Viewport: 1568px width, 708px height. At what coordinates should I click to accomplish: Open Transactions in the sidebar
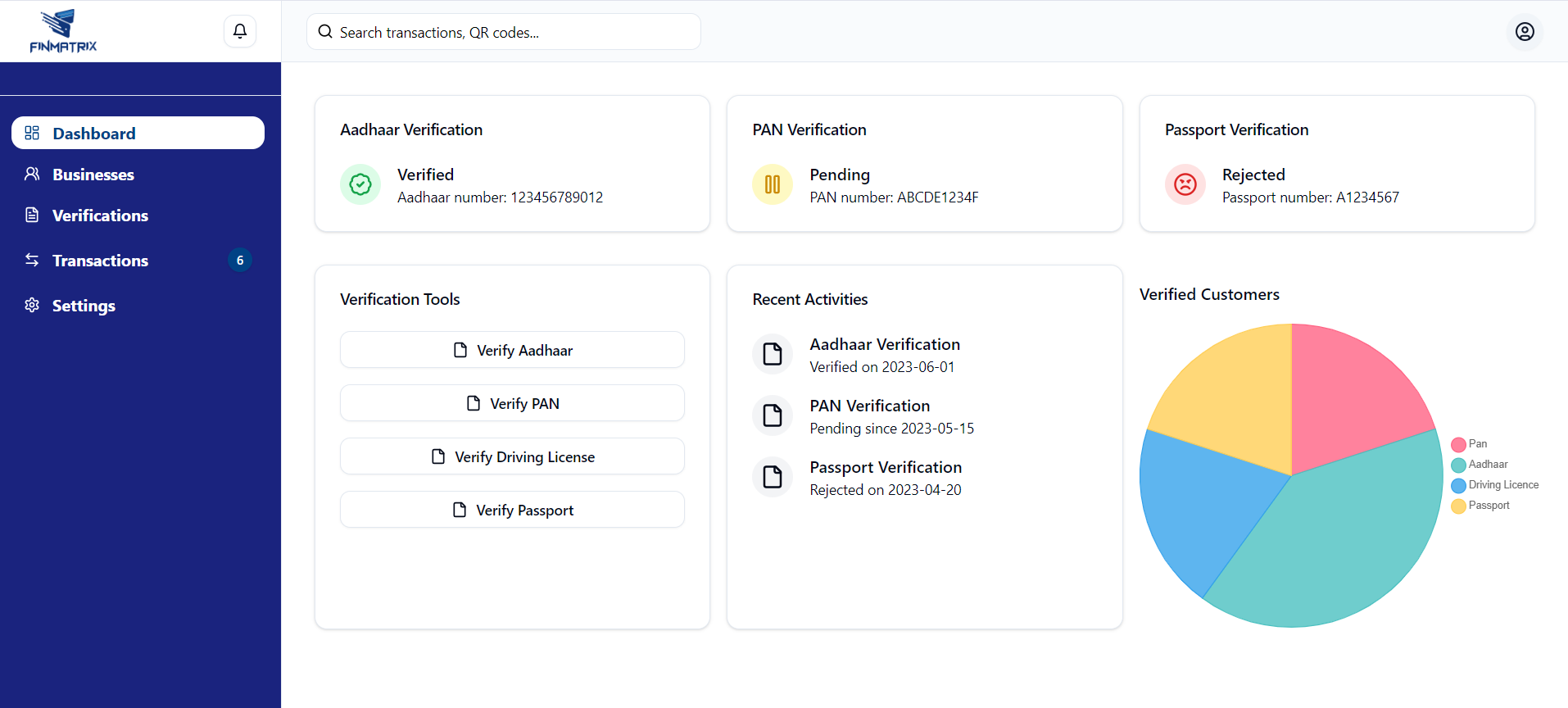pos(138,260)
